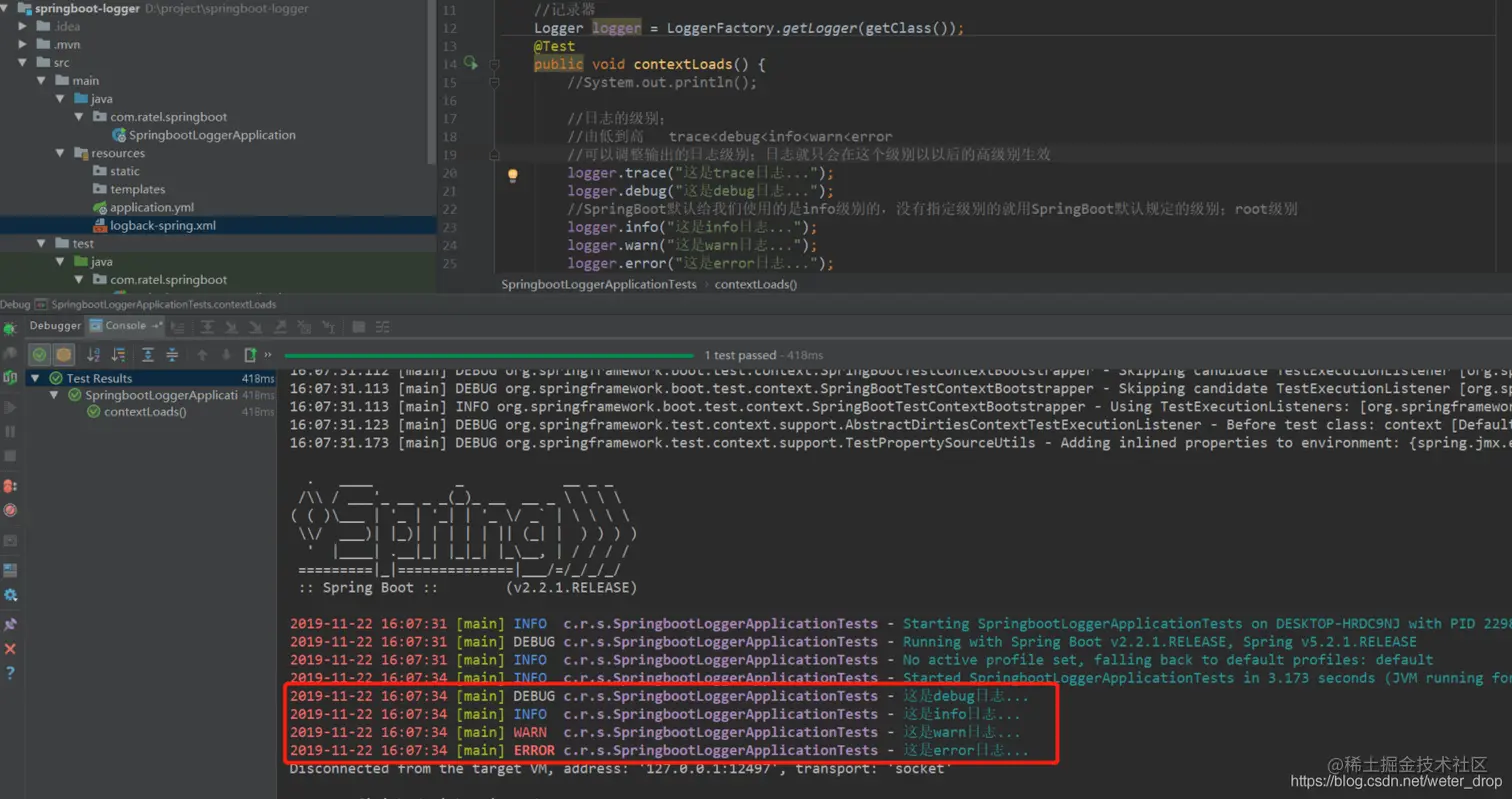1512x799 pixels.
Task: Click the fold marker on the contextLoads method line
Action: click(x=494, y=64)
